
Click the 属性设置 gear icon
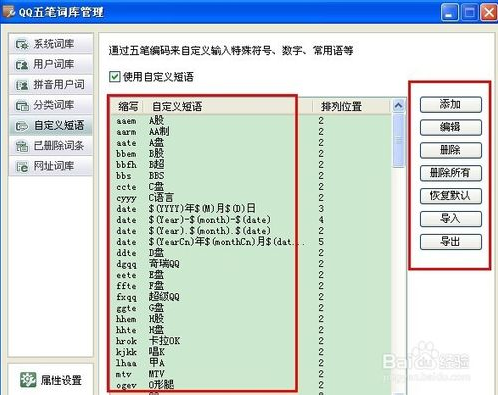28,380
